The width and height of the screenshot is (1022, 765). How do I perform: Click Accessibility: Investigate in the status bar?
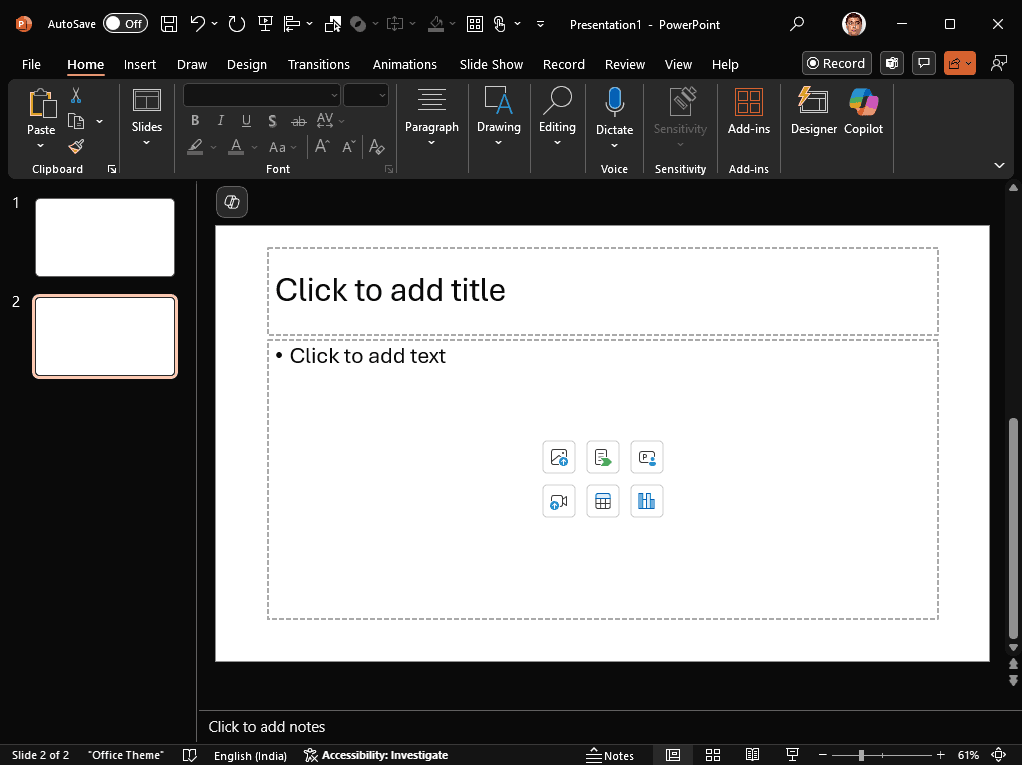376,755
